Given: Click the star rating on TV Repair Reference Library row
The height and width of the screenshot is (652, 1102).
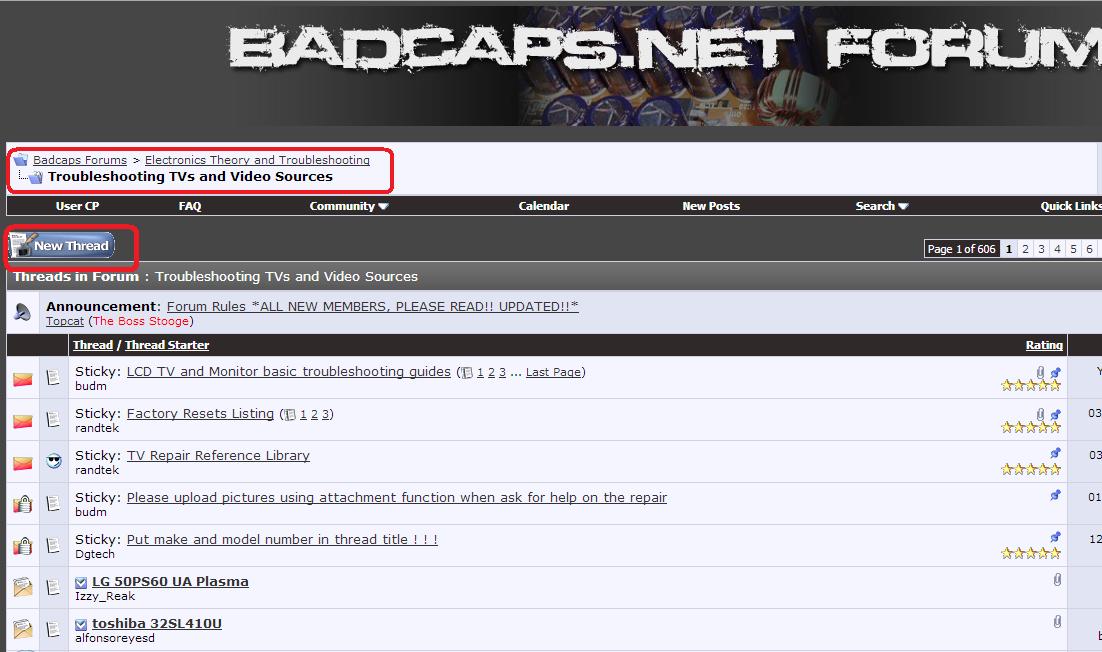Looking at the screenshot, I should (x=1030, y=469).
